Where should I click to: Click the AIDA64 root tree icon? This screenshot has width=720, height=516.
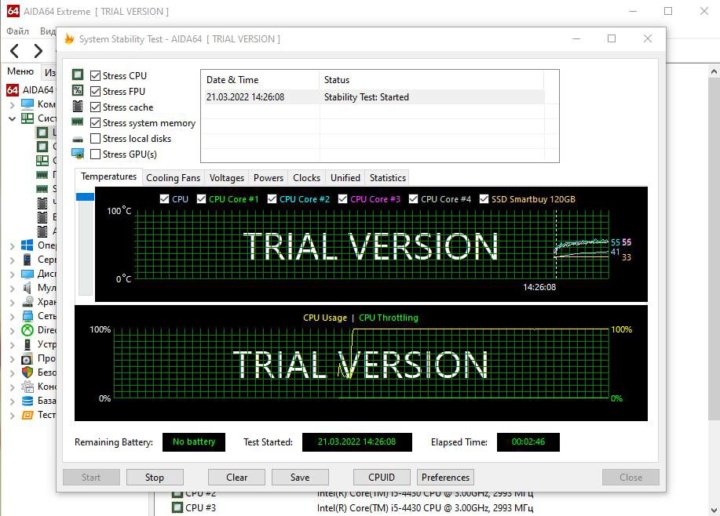pos(13,90)
